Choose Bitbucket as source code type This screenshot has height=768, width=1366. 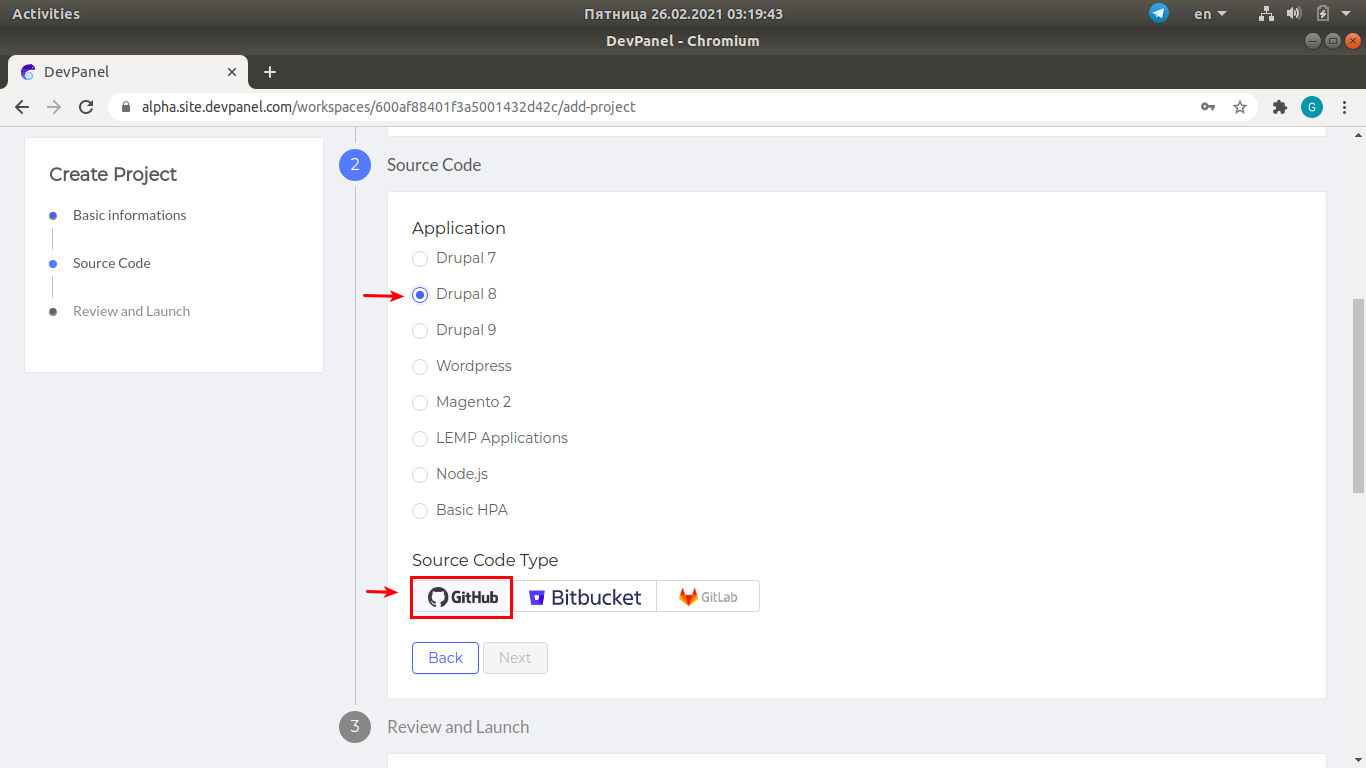point(585,597)
